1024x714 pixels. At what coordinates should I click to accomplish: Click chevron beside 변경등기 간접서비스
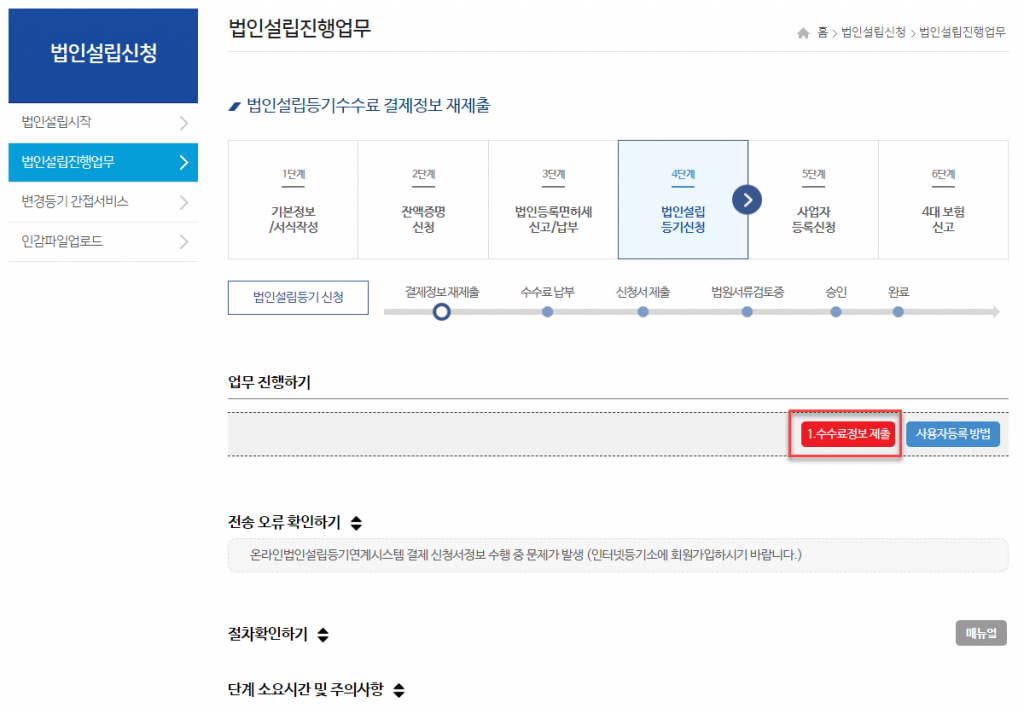(x=184, y=203)
